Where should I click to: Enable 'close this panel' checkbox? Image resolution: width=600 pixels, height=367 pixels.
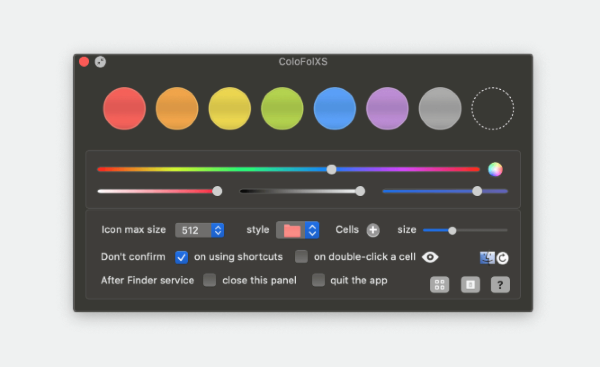click(x=209, y=280)
